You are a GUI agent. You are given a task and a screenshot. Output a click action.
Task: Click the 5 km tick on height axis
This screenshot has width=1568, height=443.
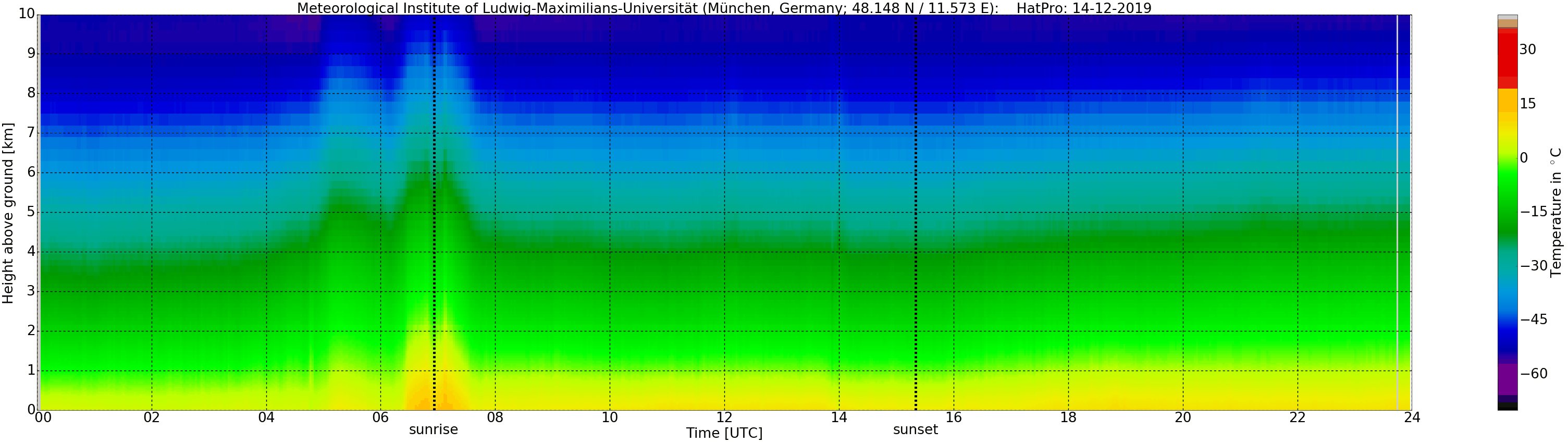tap(31, 212)
